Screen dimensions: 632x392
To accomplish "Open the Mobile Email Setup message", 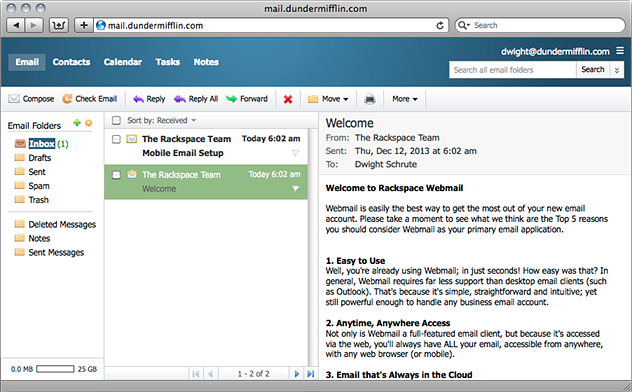I will pyautogui.click(x=206, y=146).
